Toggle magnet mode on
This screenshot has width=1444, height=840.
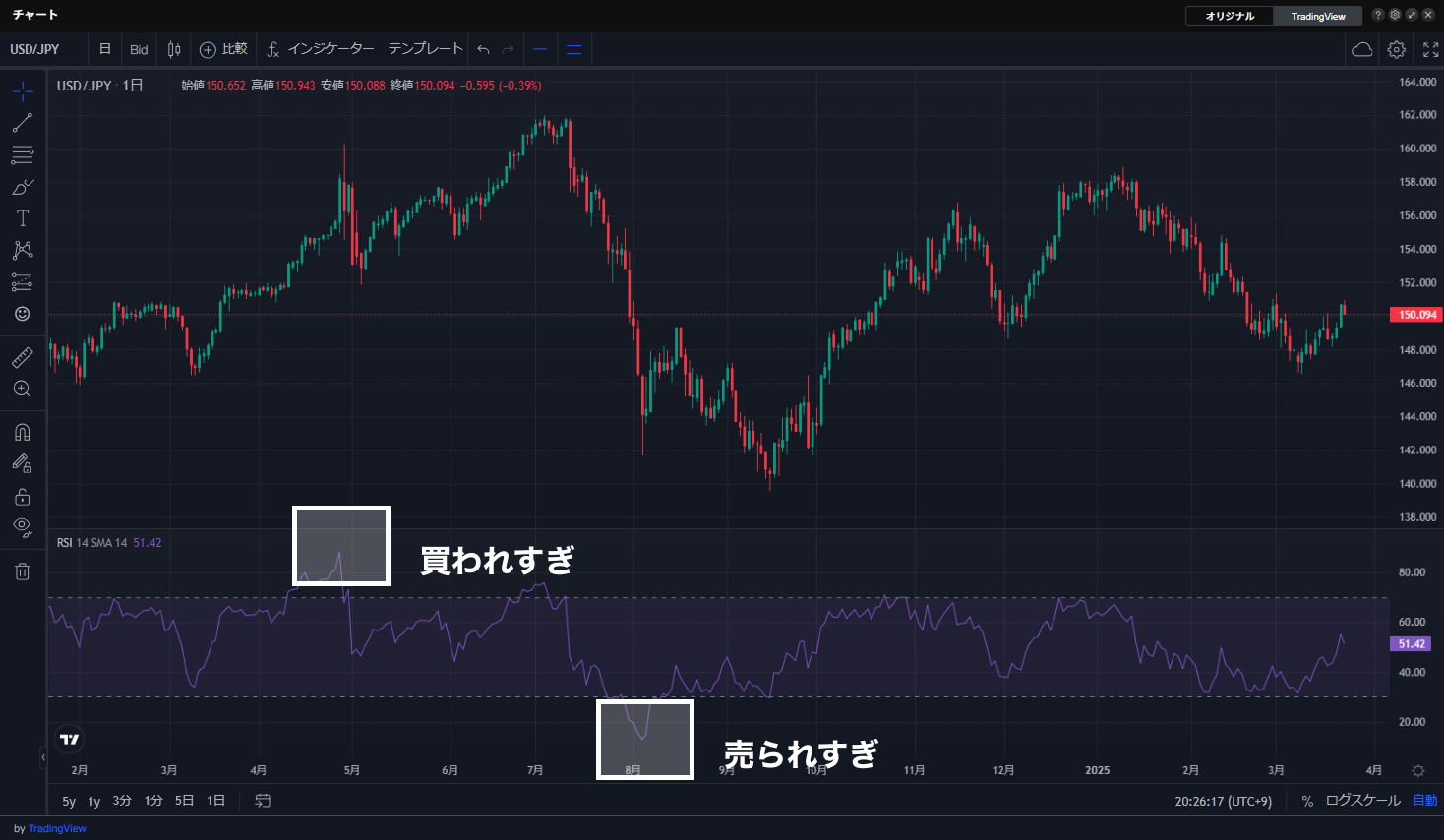pyautogui.click(x=23, y=432)
